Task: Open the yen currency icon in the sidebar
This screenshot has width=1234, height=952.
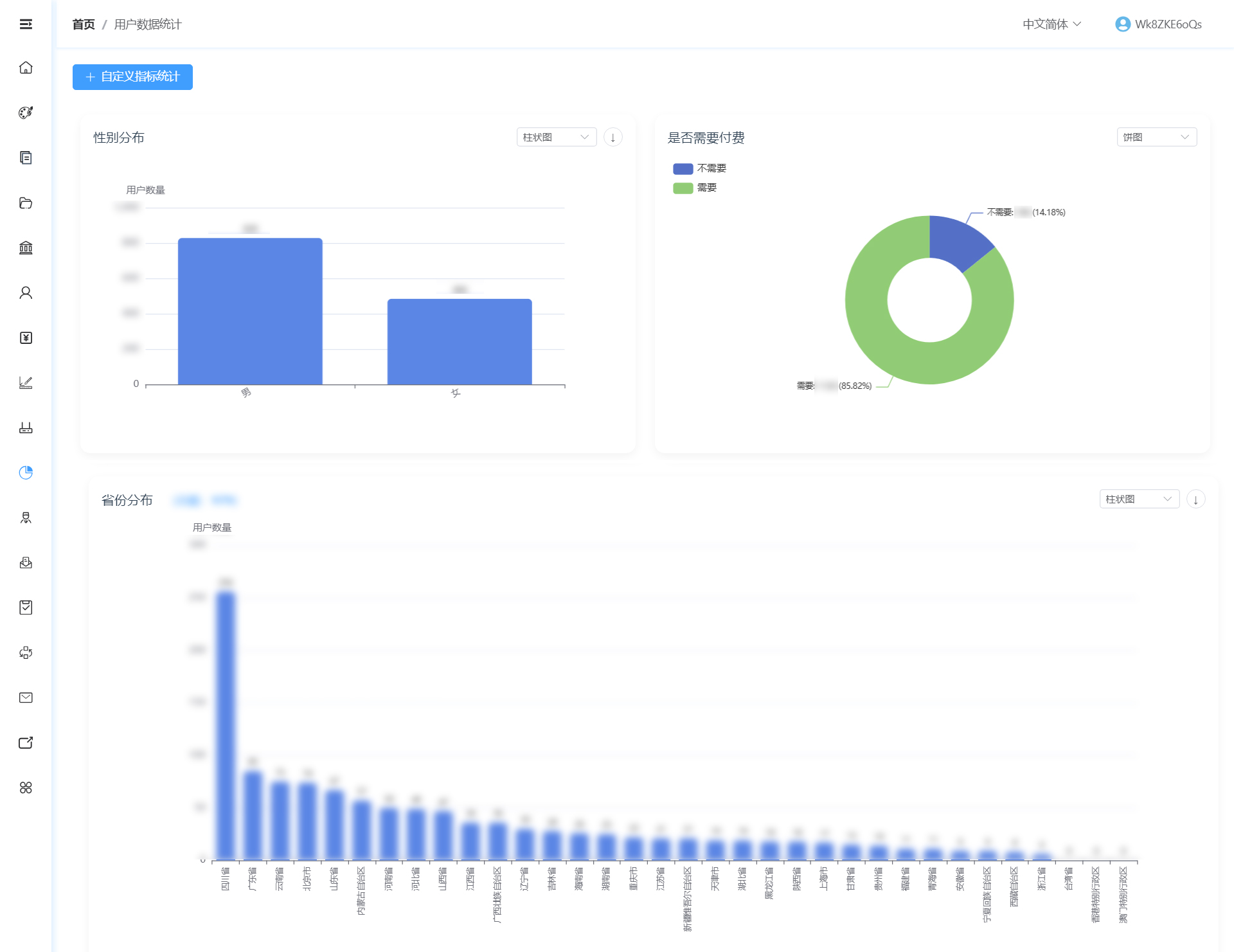Action: 26,337
